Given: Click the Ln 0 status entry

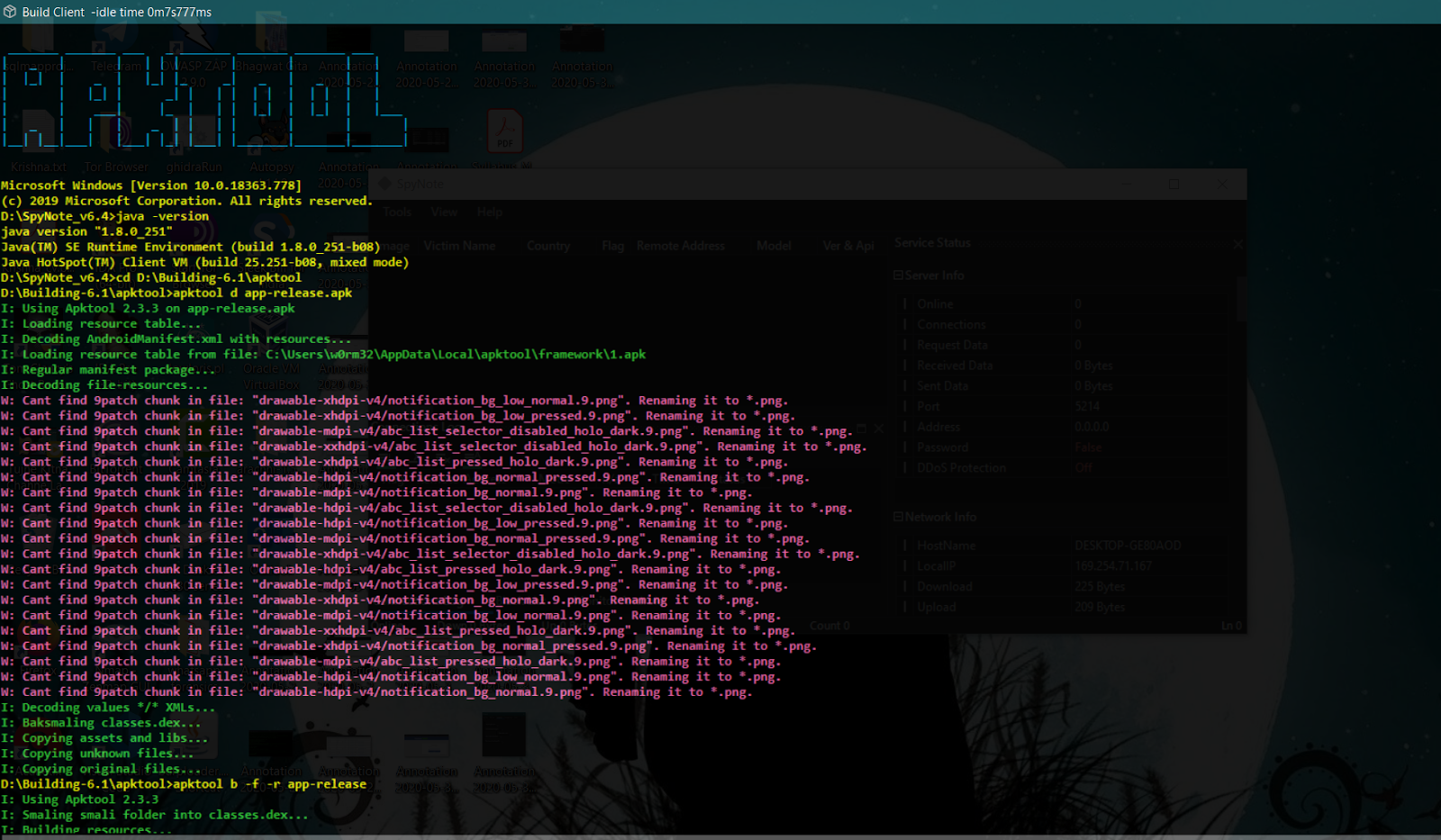Looking at the screenshot, I should pyautogui.click(x=1231, y=626).
